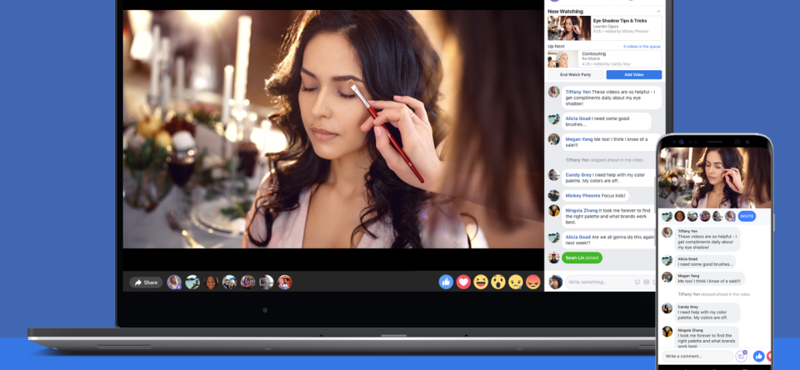Screen dimensions: 800x370
Task: Open the first viewer avatar beside Share
Action: click(x=174, y=282)
